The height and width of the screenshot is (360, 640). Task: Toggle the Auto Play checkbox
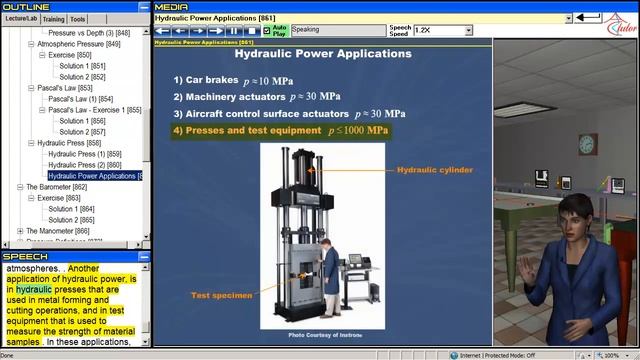tap(267, 31)
